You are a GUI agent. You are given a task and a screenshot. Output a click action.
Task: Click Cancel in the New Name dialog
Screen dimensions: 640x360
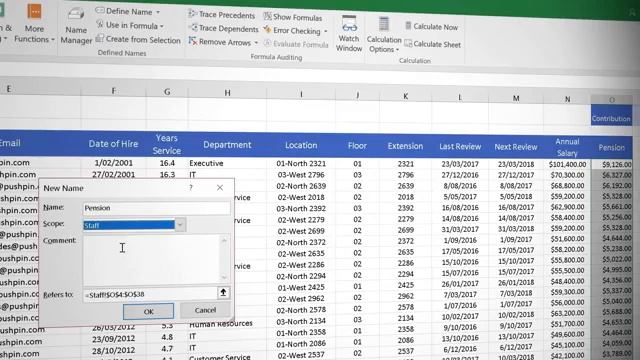(205, 310)
